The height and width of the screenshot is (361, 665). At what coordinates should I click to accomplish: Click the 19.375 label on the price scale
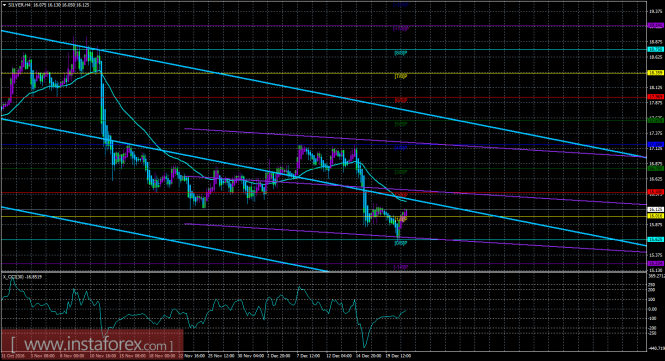(x=655, y=12)
